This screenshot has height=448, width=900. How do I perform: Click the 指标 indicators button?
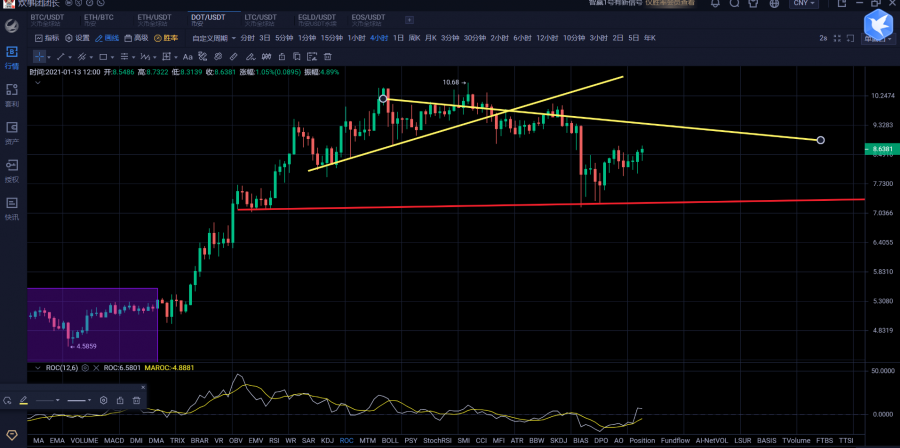tap(47, 38)
